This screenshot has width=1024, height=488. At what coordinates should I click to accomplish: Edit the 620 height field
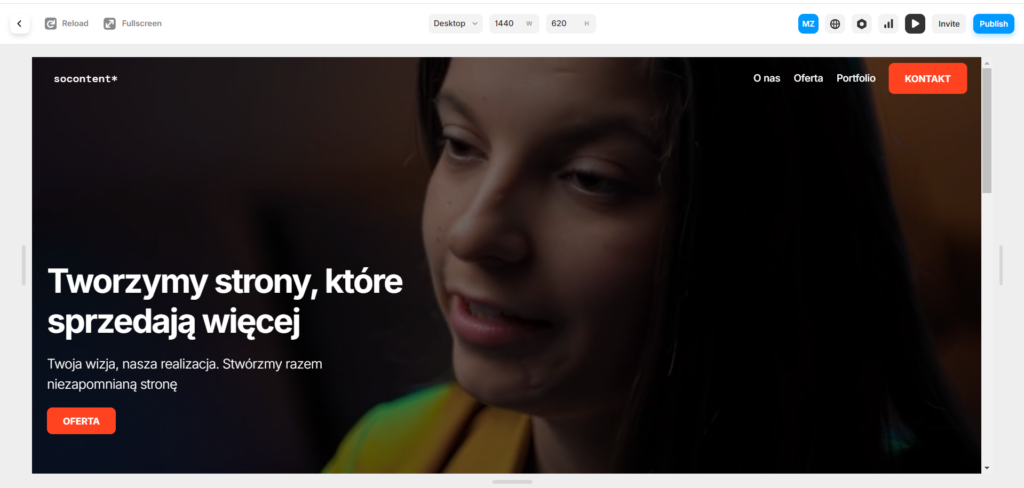pyautogui.click(x=571, y=24)
